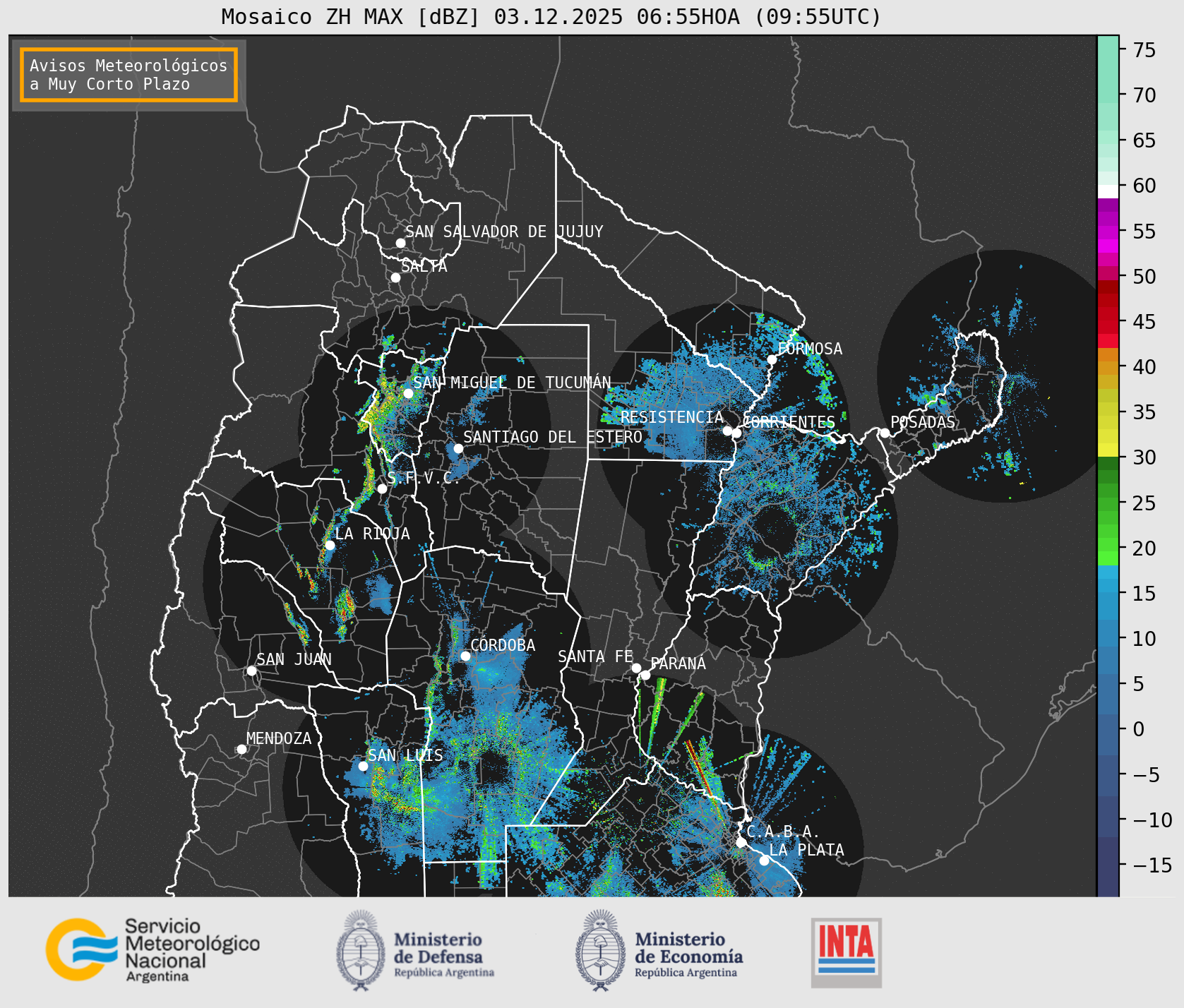1184x1008 pixels.
Task: Click the SANTIAGO DEL ESTERO label
Action: click(553, 437)
